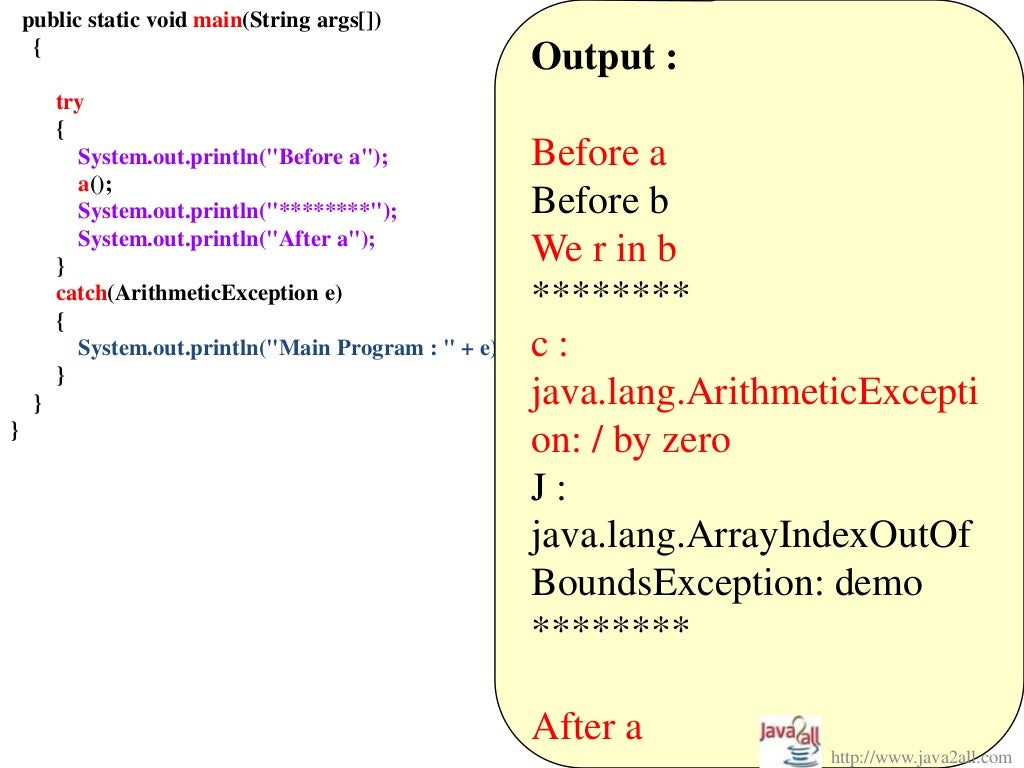Click the 'on: / by zero' output line
The image size is (1024, 768).
click(630, 440)
